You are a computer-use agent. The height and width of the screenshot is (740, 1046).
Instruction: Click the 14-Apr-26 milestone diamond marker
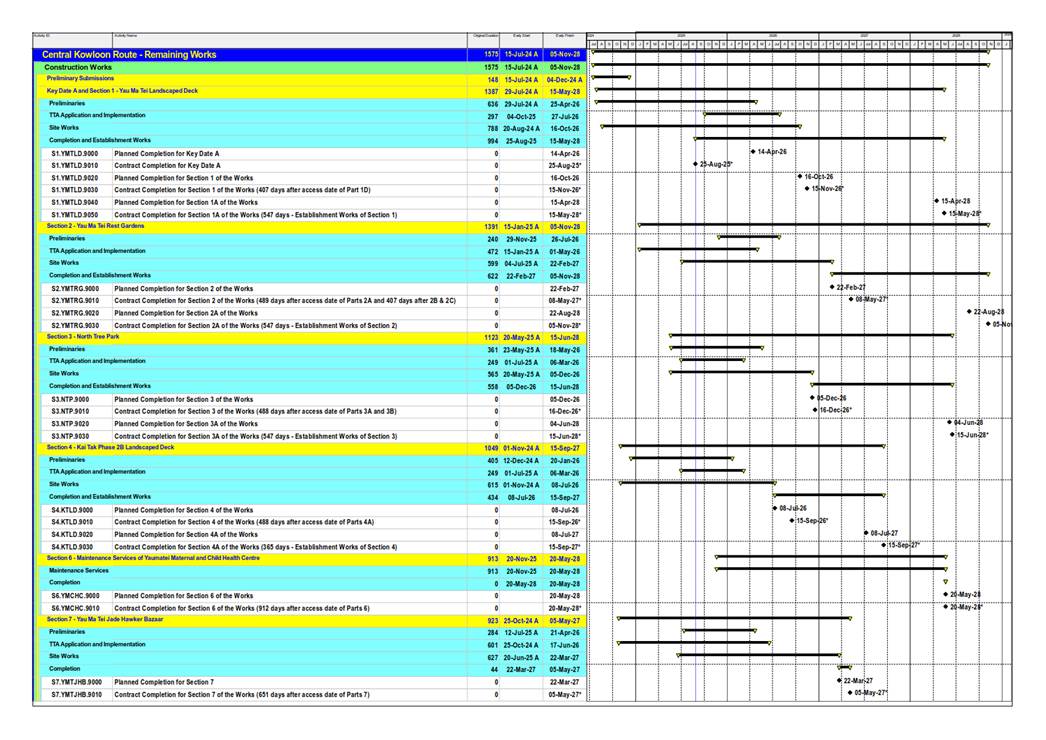(x=753, y=152)
